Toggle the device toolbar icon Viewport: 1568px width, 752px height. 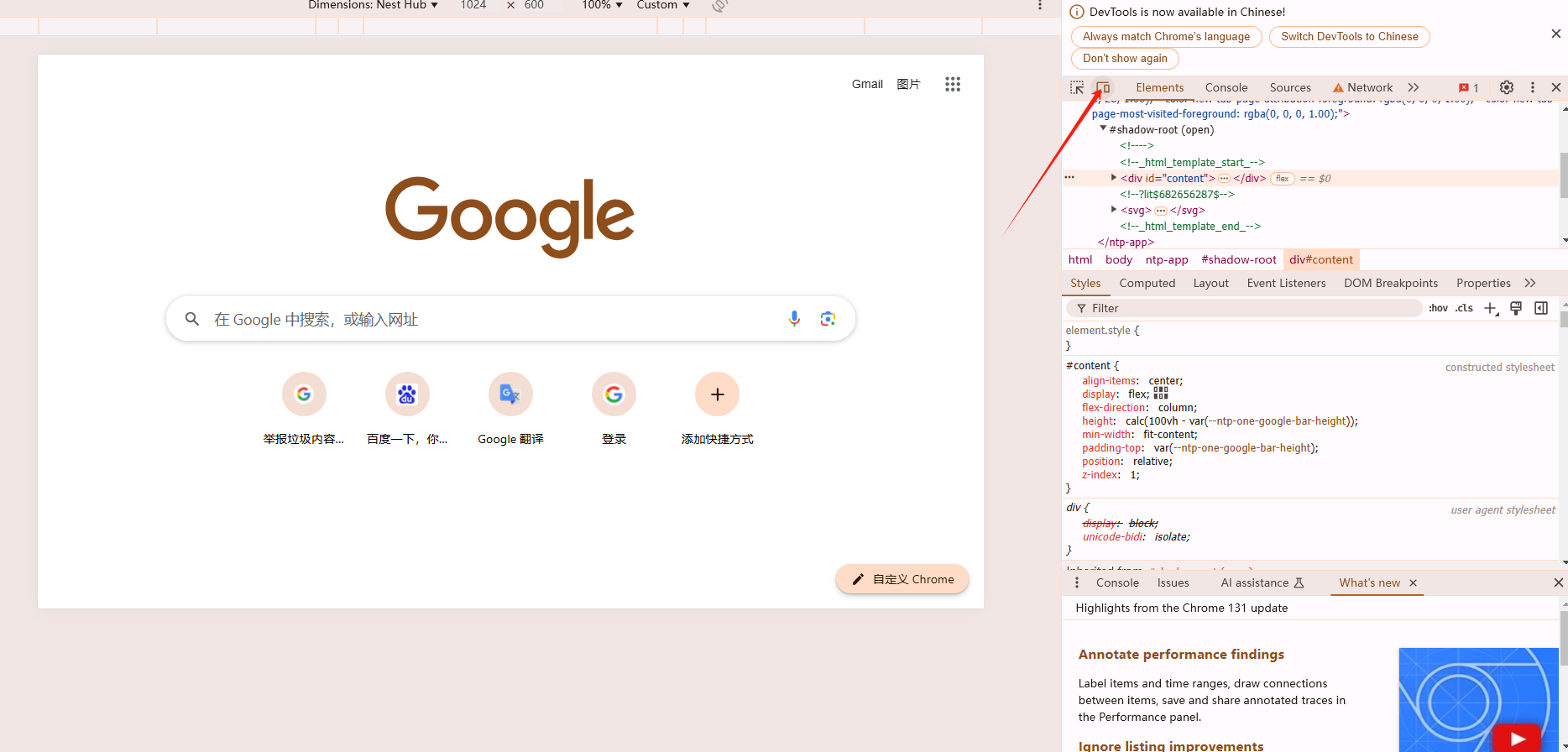1103,87
